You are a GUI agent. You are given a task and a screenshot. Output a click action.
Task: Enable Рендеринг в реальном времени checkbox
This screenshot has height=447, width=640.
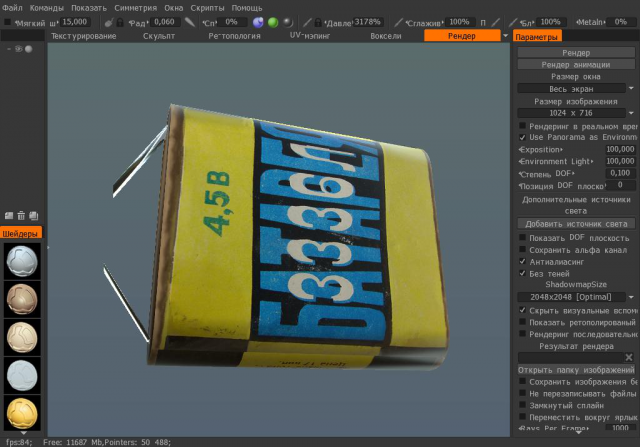(522, 126)
